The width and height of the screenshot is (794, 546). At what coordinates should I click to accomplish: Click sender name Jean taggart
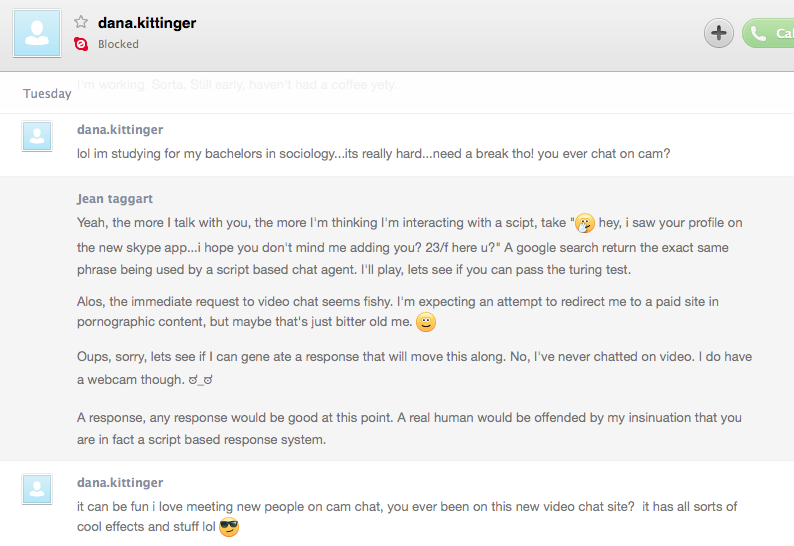point(115,199)
